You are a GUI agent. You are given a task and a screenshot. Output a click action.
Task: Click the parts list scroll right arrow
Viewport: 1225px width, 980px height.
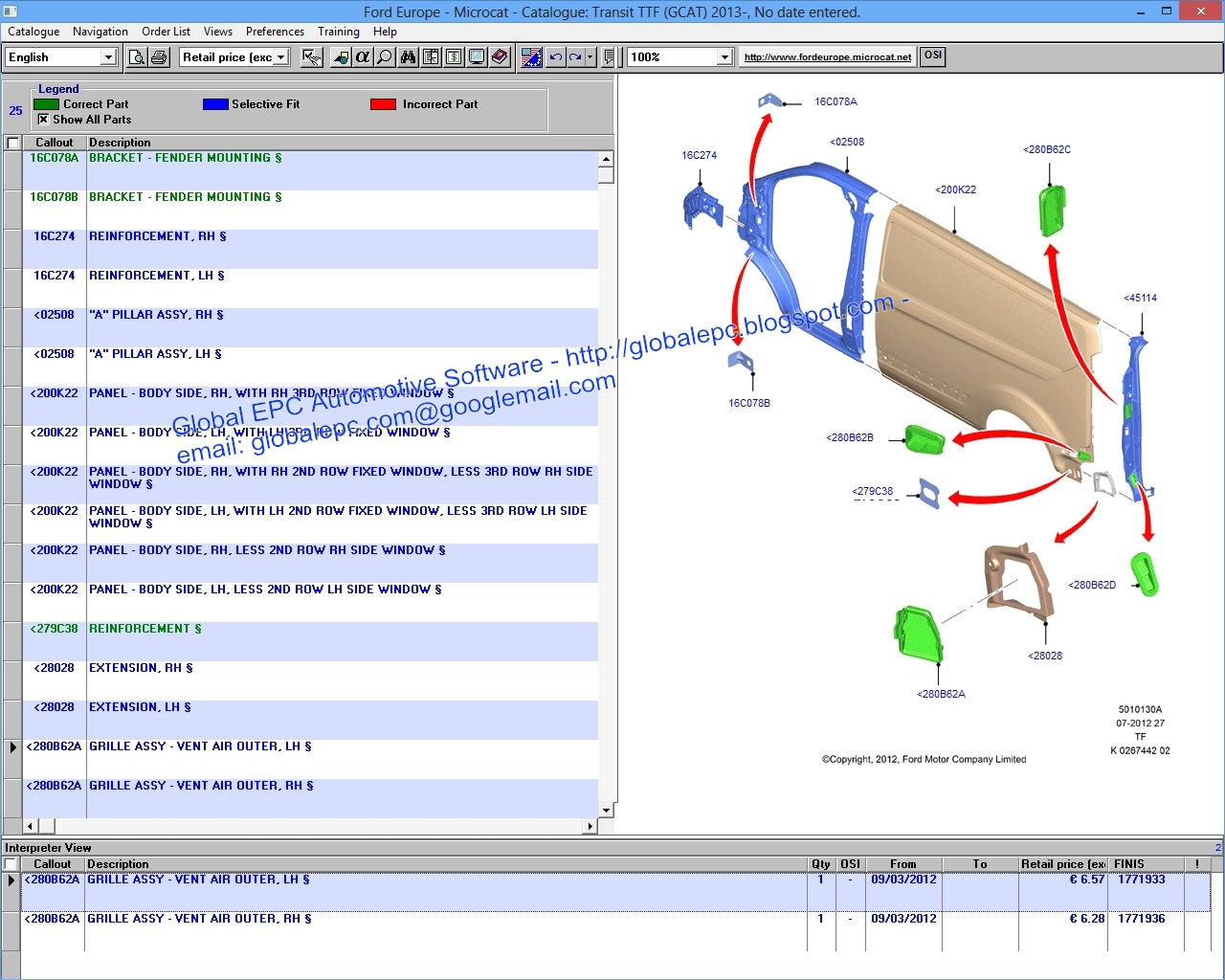590,826
